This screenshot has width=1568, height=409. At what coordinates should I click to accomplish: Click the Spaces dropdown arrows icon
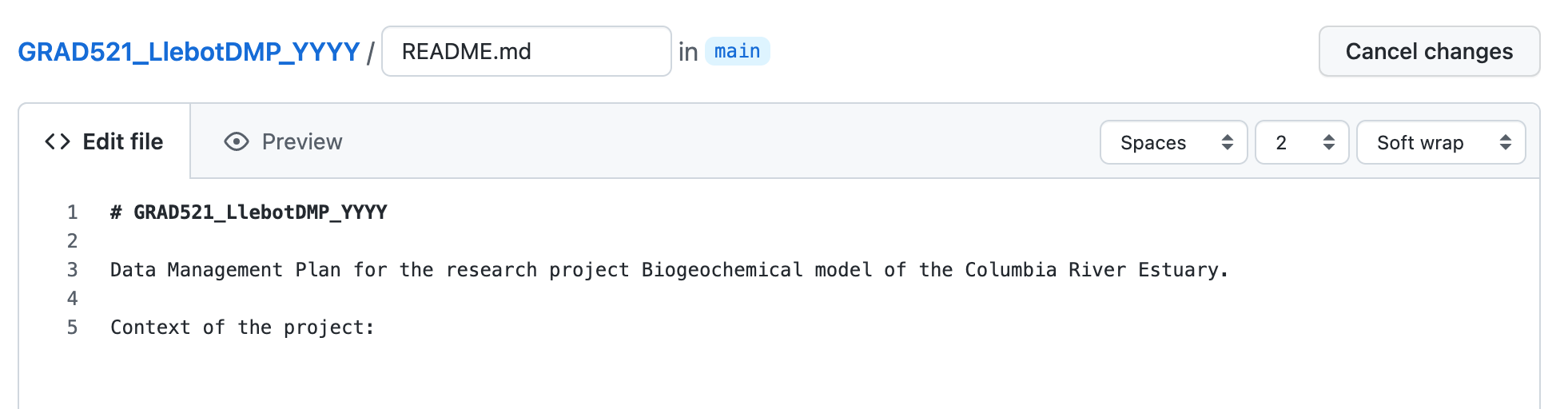(1228, 142)
